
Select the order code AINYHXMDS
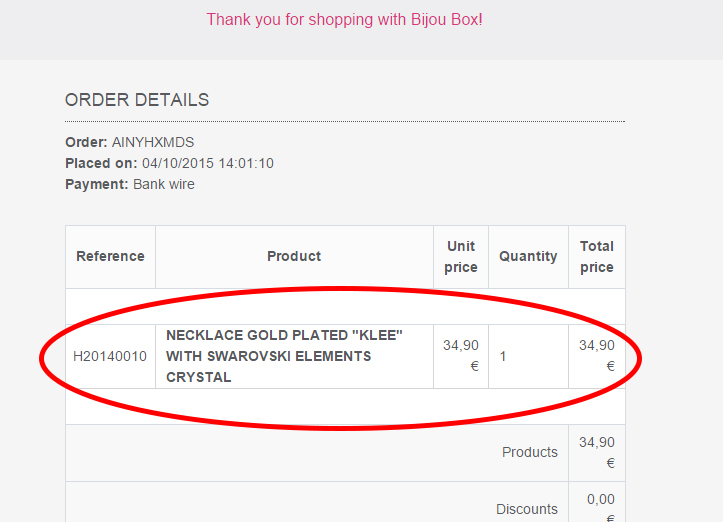point(153,142)
